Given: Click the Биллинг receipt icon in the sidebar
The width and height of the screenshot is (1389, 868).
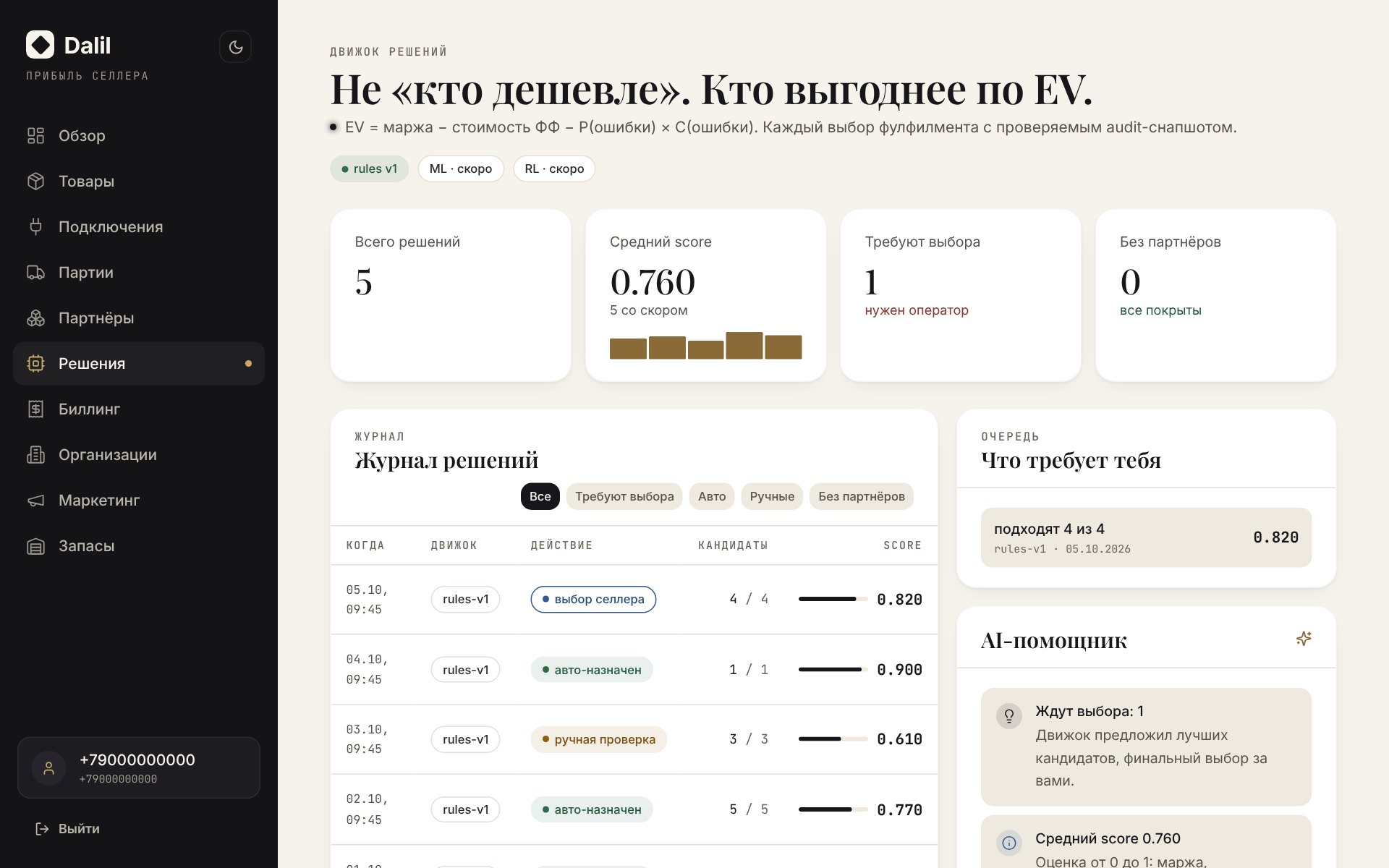Looking at the screenshot, I should click(35, 409).
